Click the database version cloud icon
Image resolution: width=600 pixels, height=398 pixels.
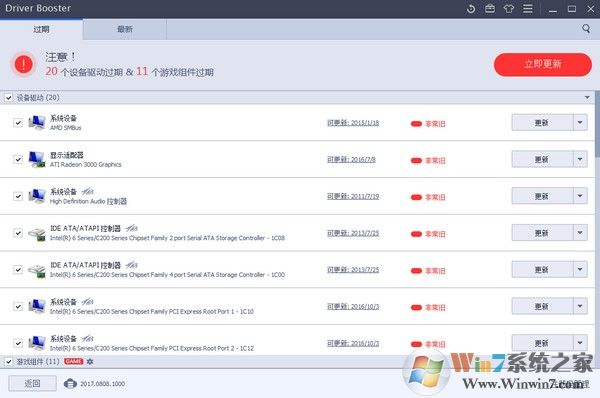point(70,383)
